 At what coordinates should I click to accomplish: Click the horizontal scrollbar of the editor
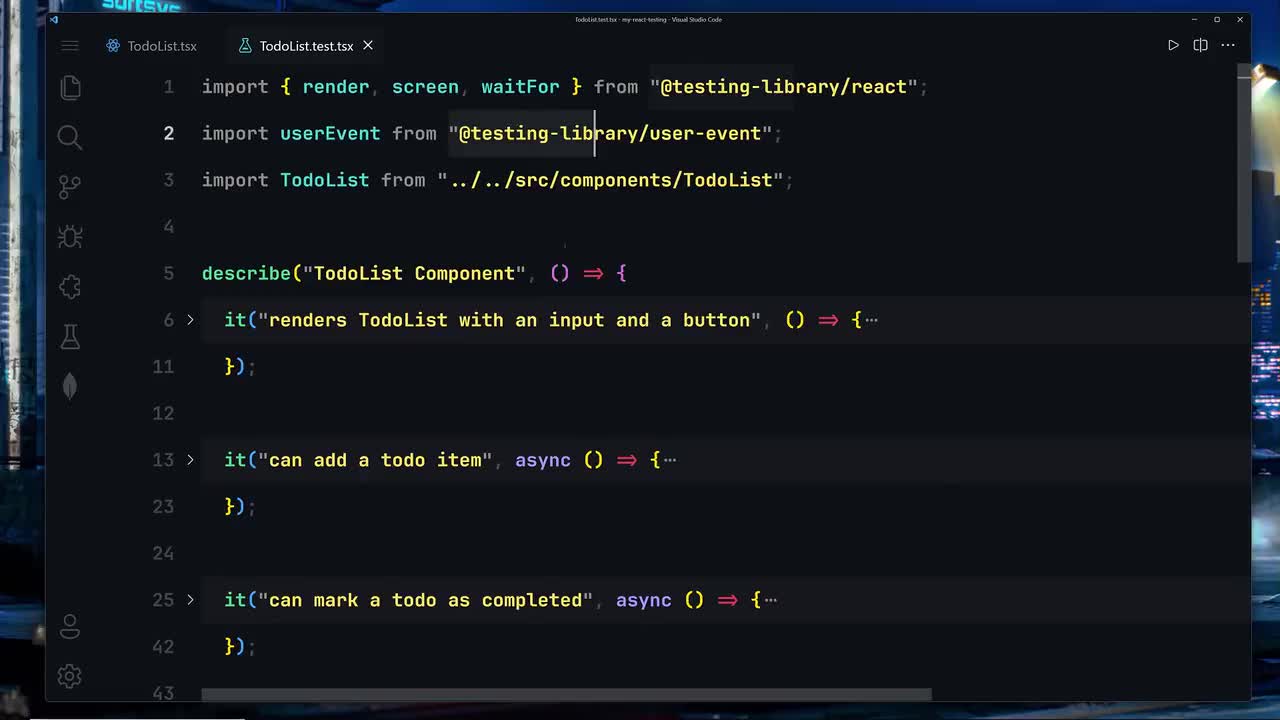[x=566, y=694]
